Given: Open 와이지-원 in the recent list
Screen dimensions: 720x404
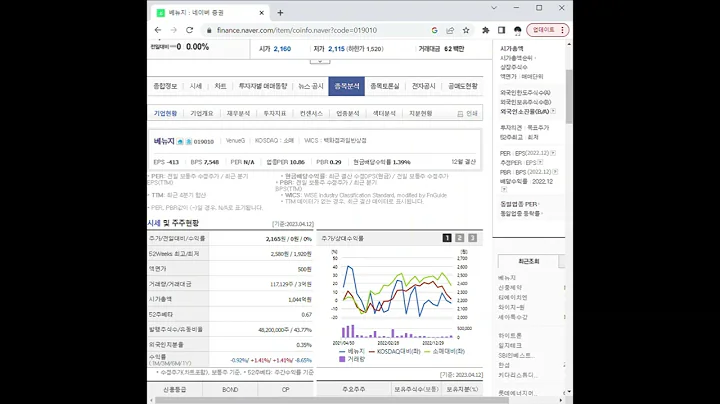Looking at the screenshot, I should click(x=511, y=307).
